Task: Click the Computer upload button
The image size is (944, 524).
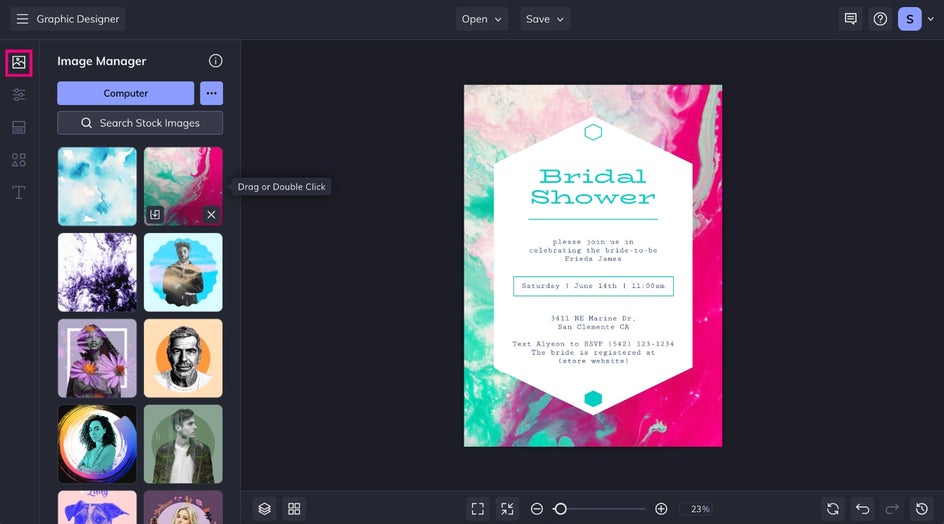Action: point(125,93)
